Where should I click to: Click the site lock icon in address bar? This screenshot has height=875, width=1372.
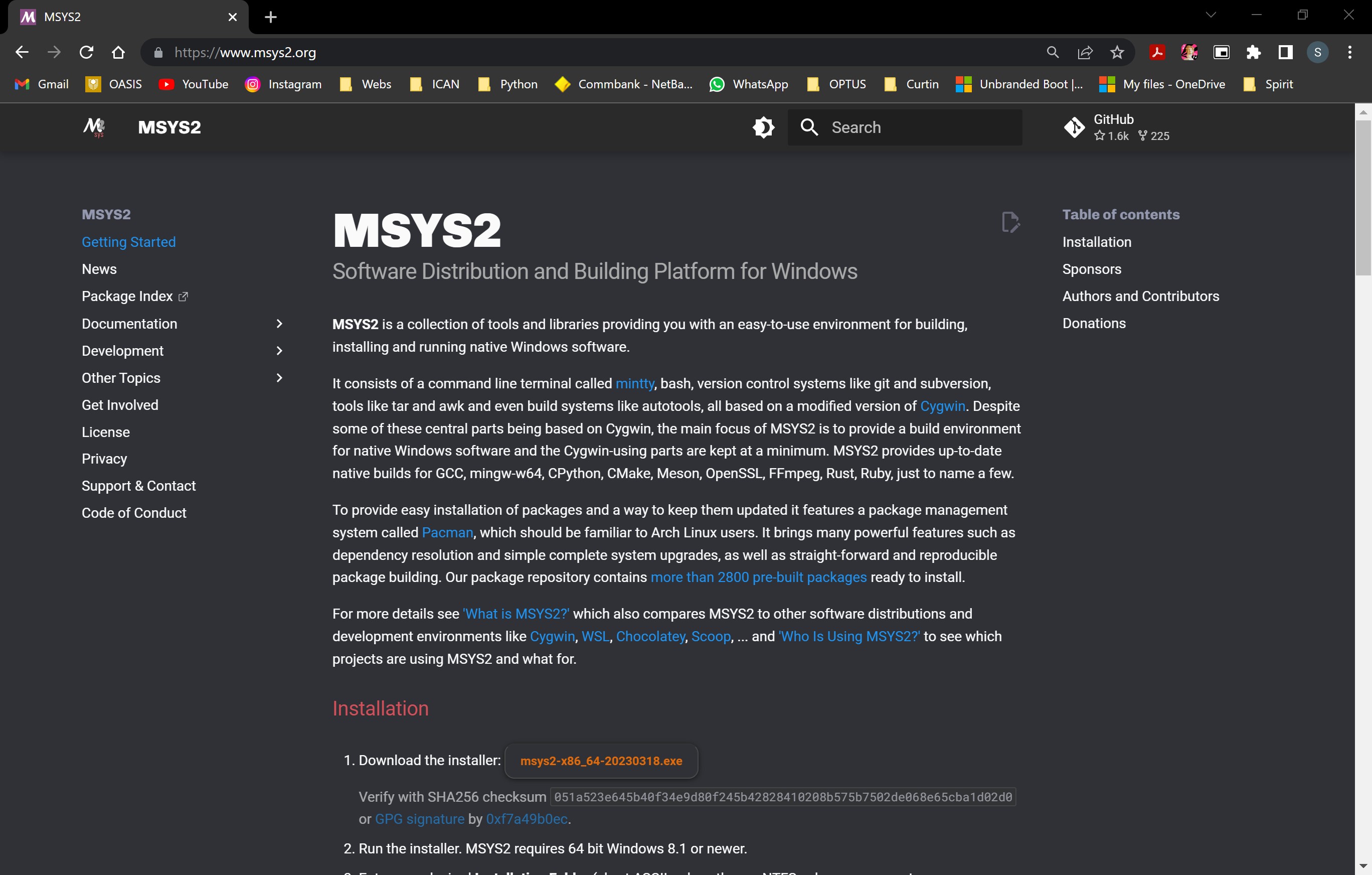pyautogui.click(x=158, y=53)
